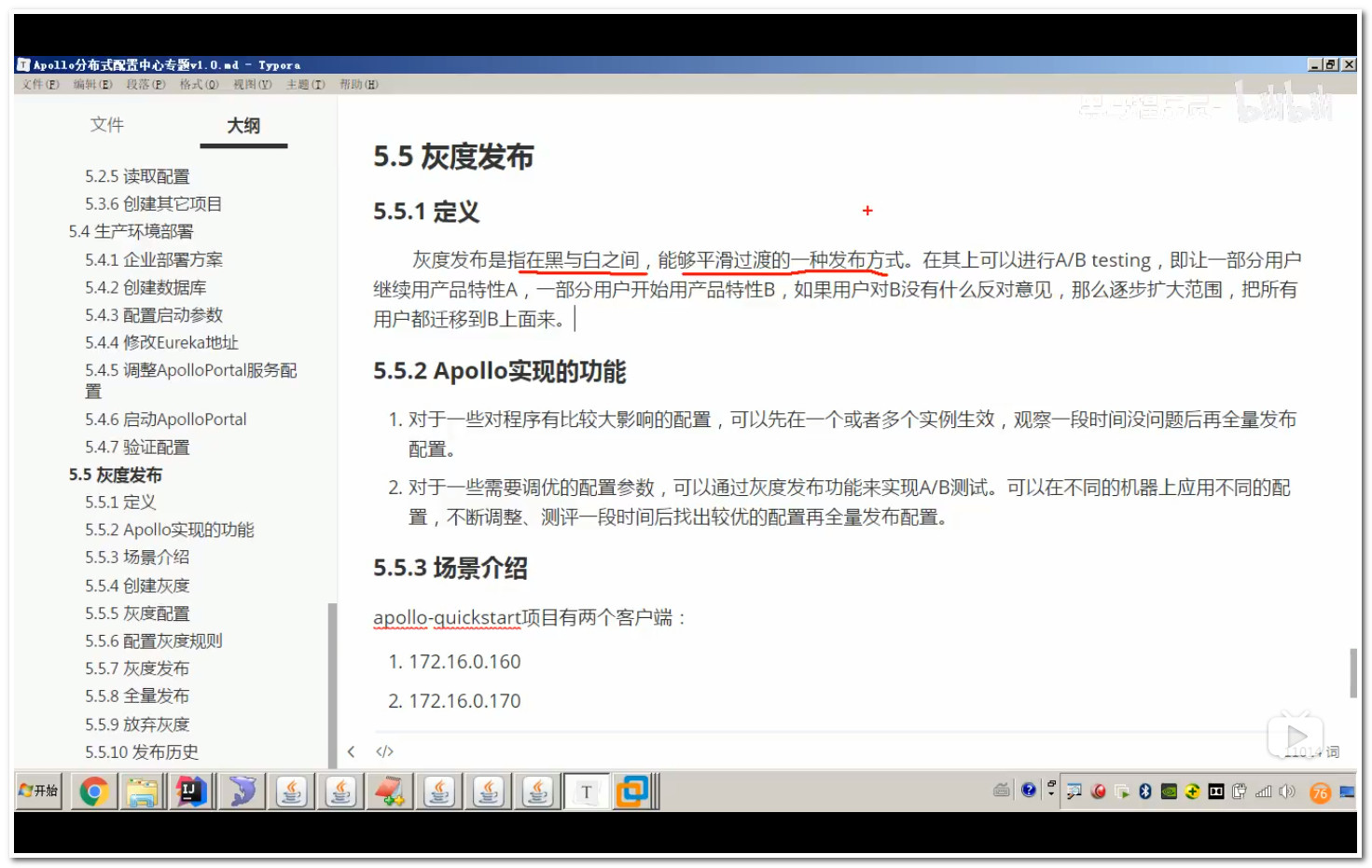The image size is (1372, 868).
Task: Select outline item 5.5.5 灰度配置
Action: point(137,613)
